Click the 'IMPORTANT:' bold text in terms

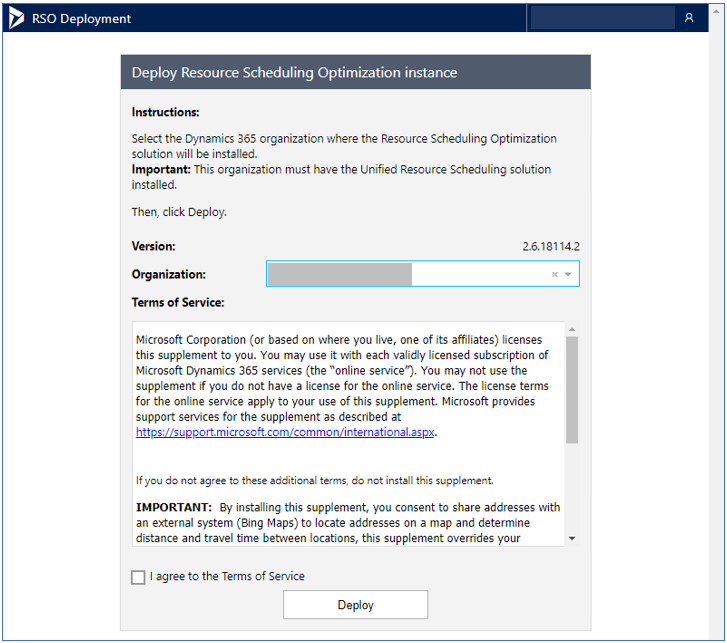tap(174, 507)
